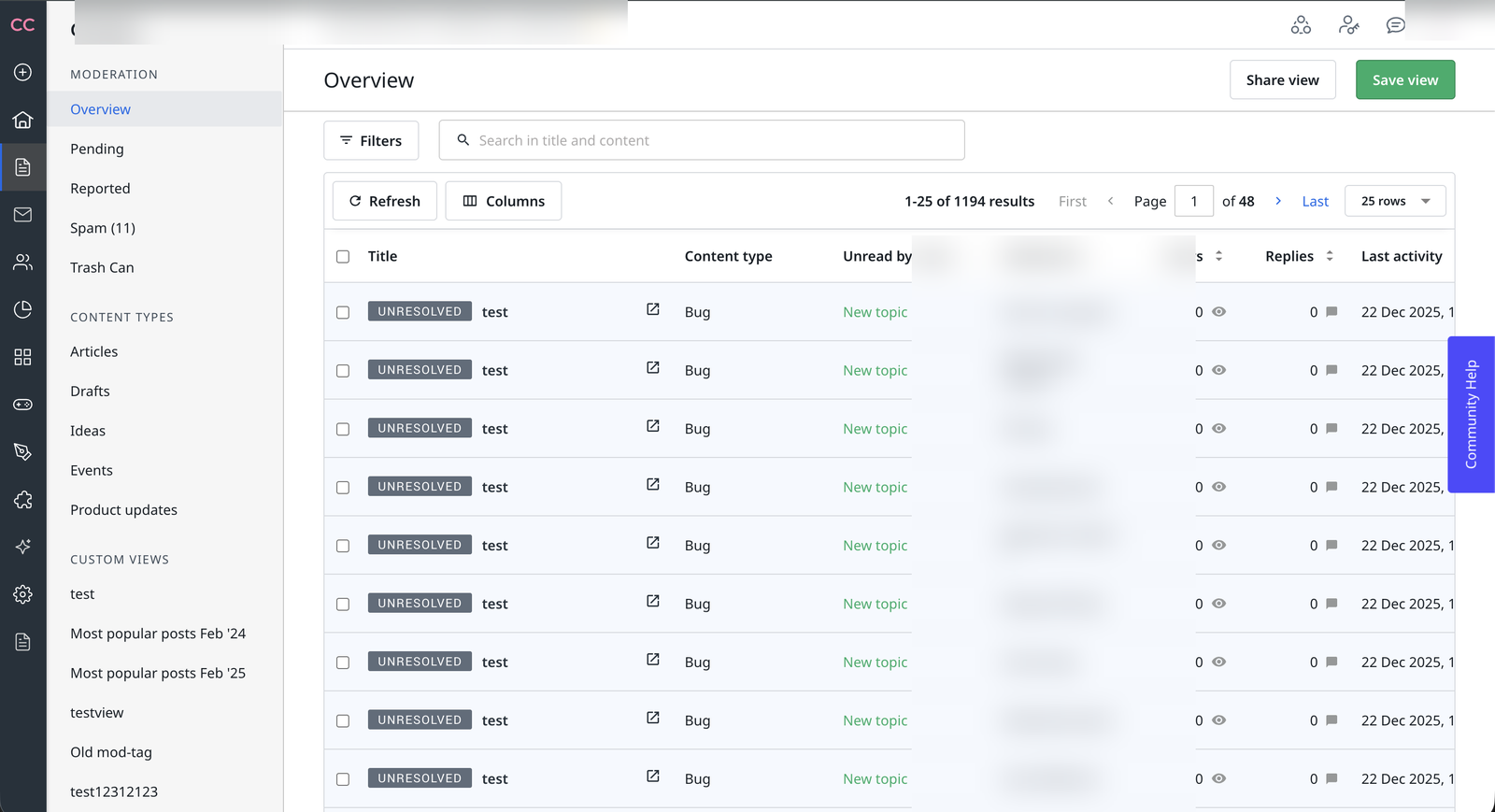Open the users icon in sidebar

coord(22,263)
